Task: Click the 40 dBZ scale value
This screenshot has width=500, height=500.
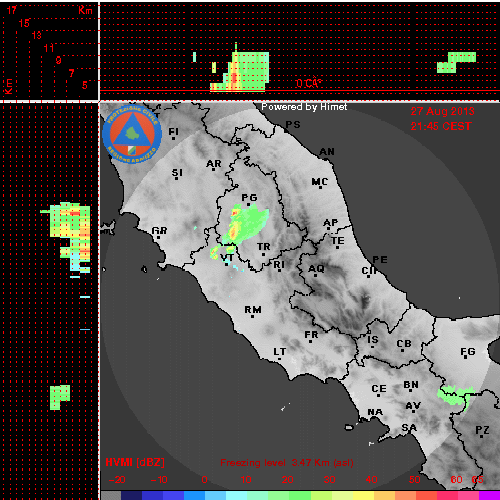Action: 371,480
